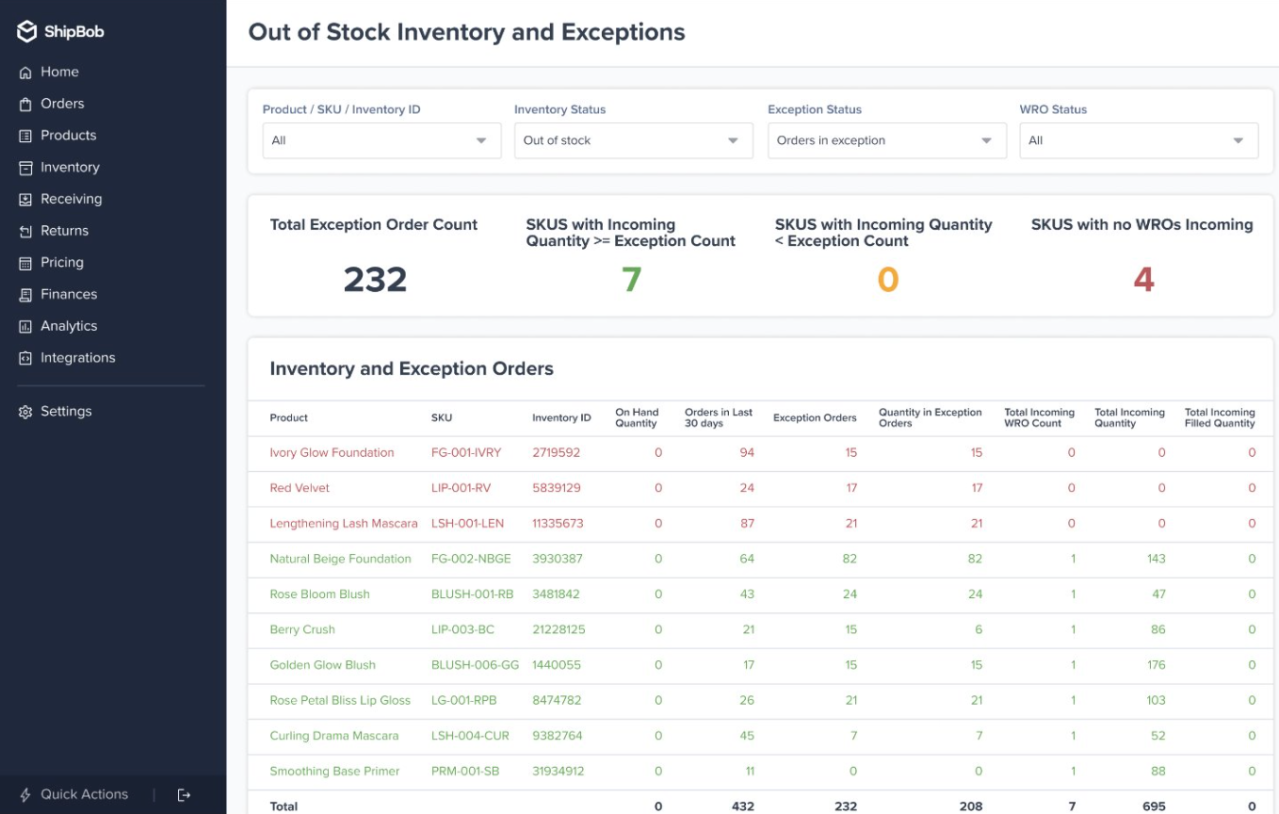
Task: Expand the Inventory Status dropdown
Action: (632, 141)
